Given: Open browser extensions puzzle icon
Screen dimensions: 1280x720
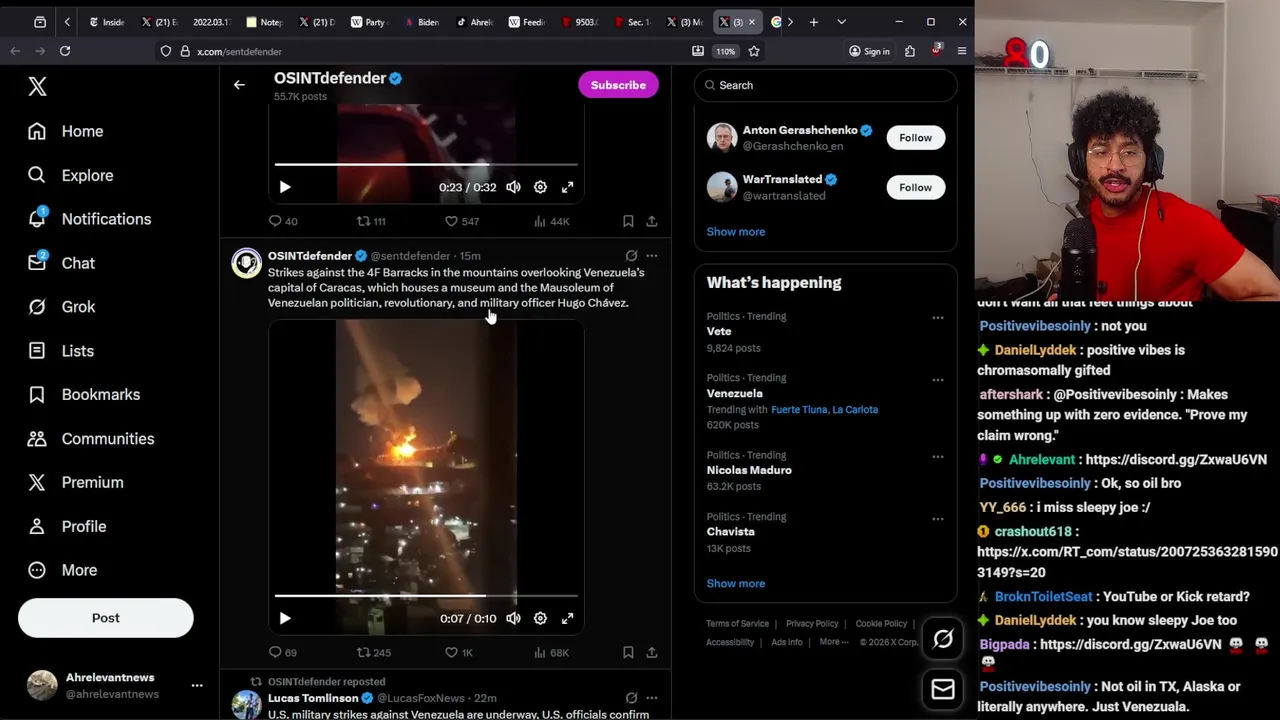Looking at the screenshot, I should 910,51.
